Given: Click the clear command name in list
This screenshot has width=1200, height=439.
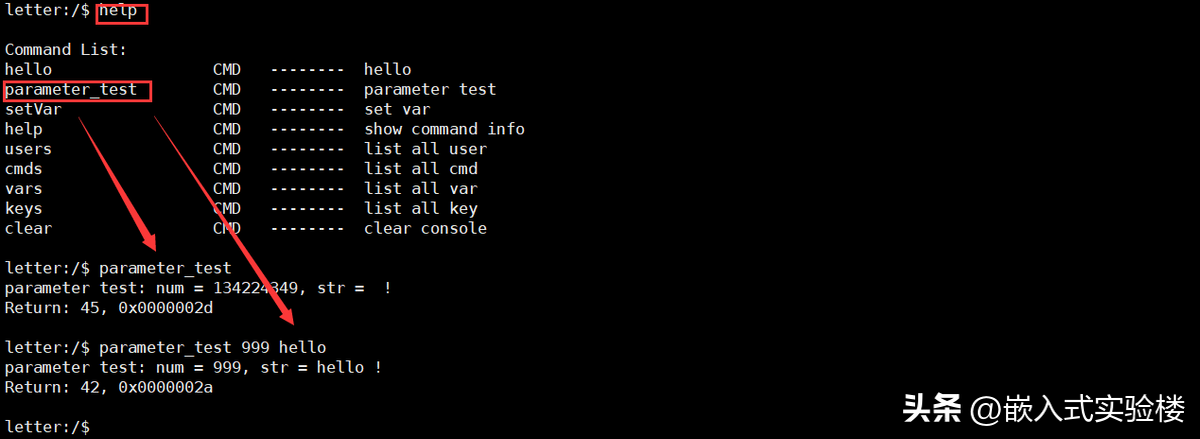Looking at the screenshot, I should [x=28, y=229].
